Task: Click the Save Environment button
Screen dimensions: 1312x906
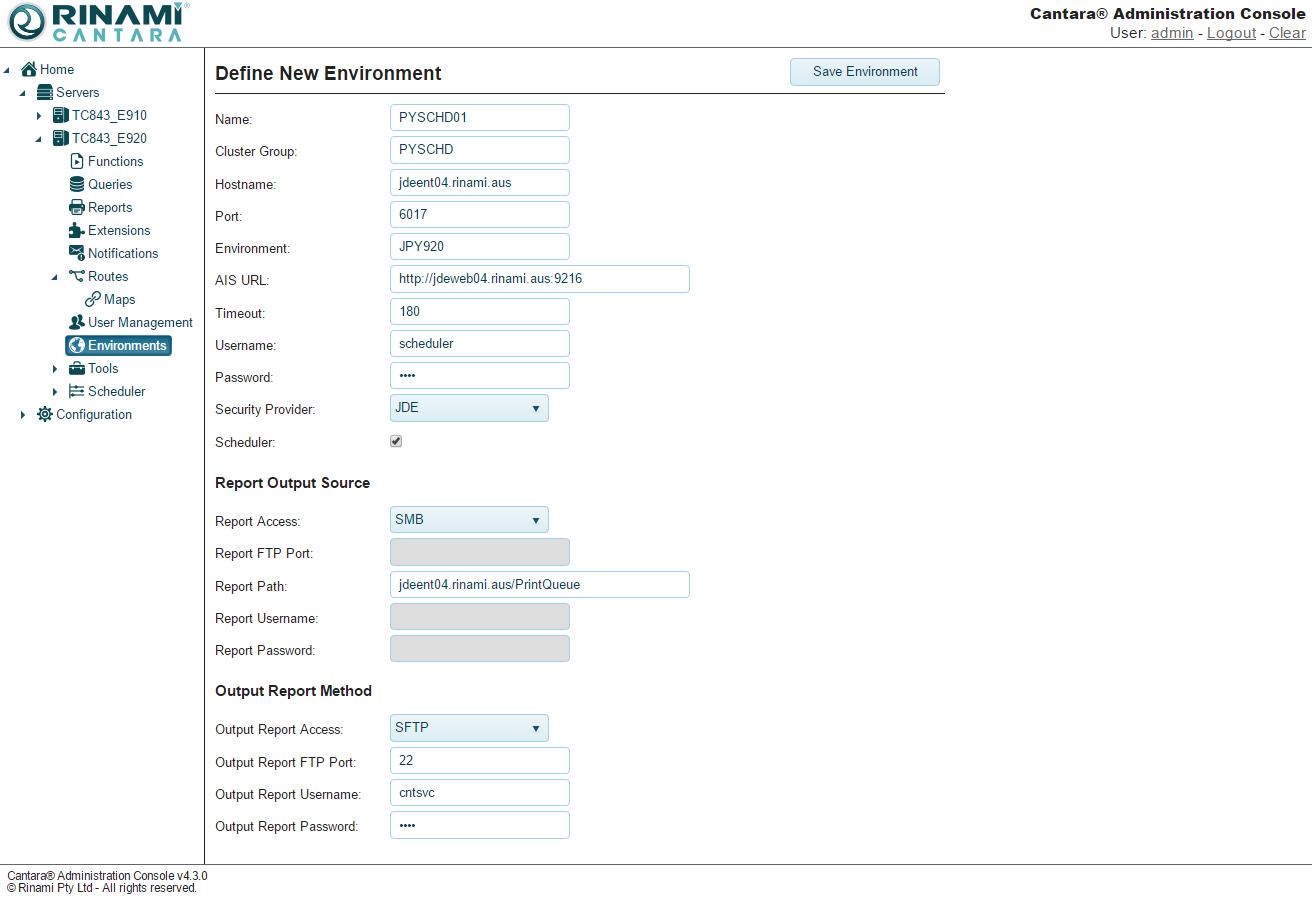Action: [x=864, y=72]
